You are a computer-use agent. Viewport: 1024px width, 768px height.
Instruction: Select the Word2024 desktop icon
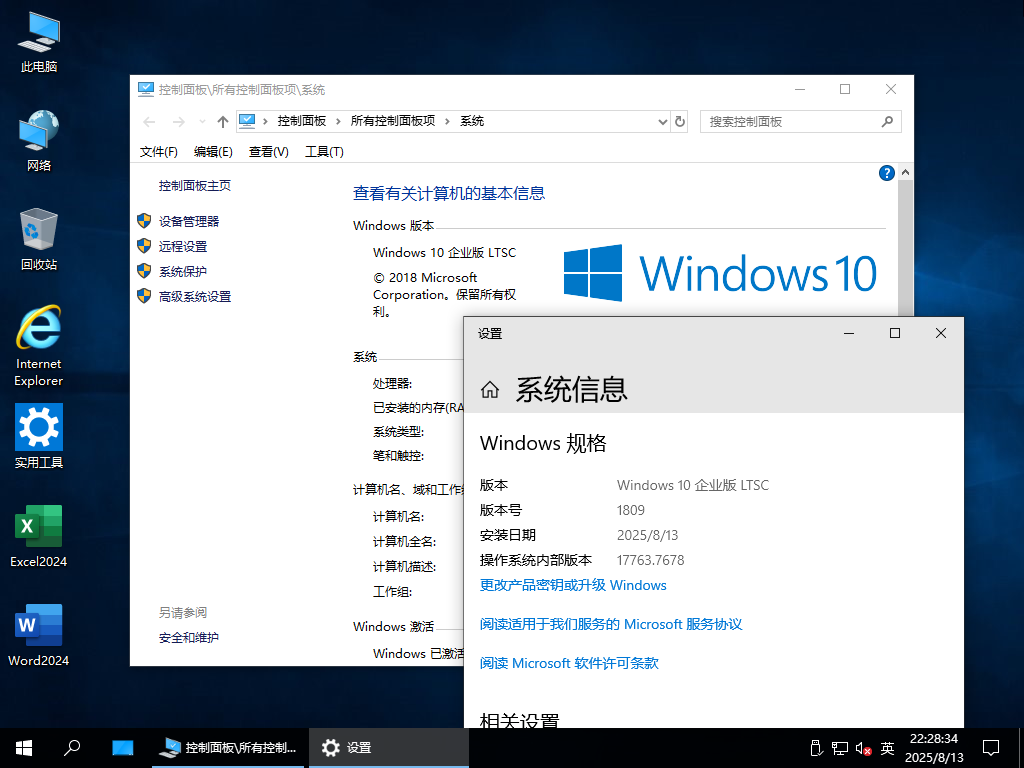point(39,635)
